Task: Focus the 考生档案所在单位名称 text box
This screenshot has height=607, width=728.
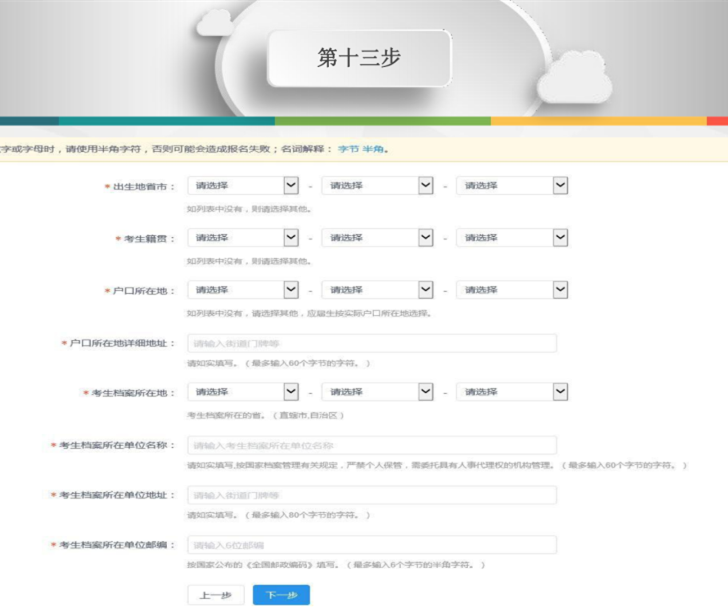Action: 371,445
